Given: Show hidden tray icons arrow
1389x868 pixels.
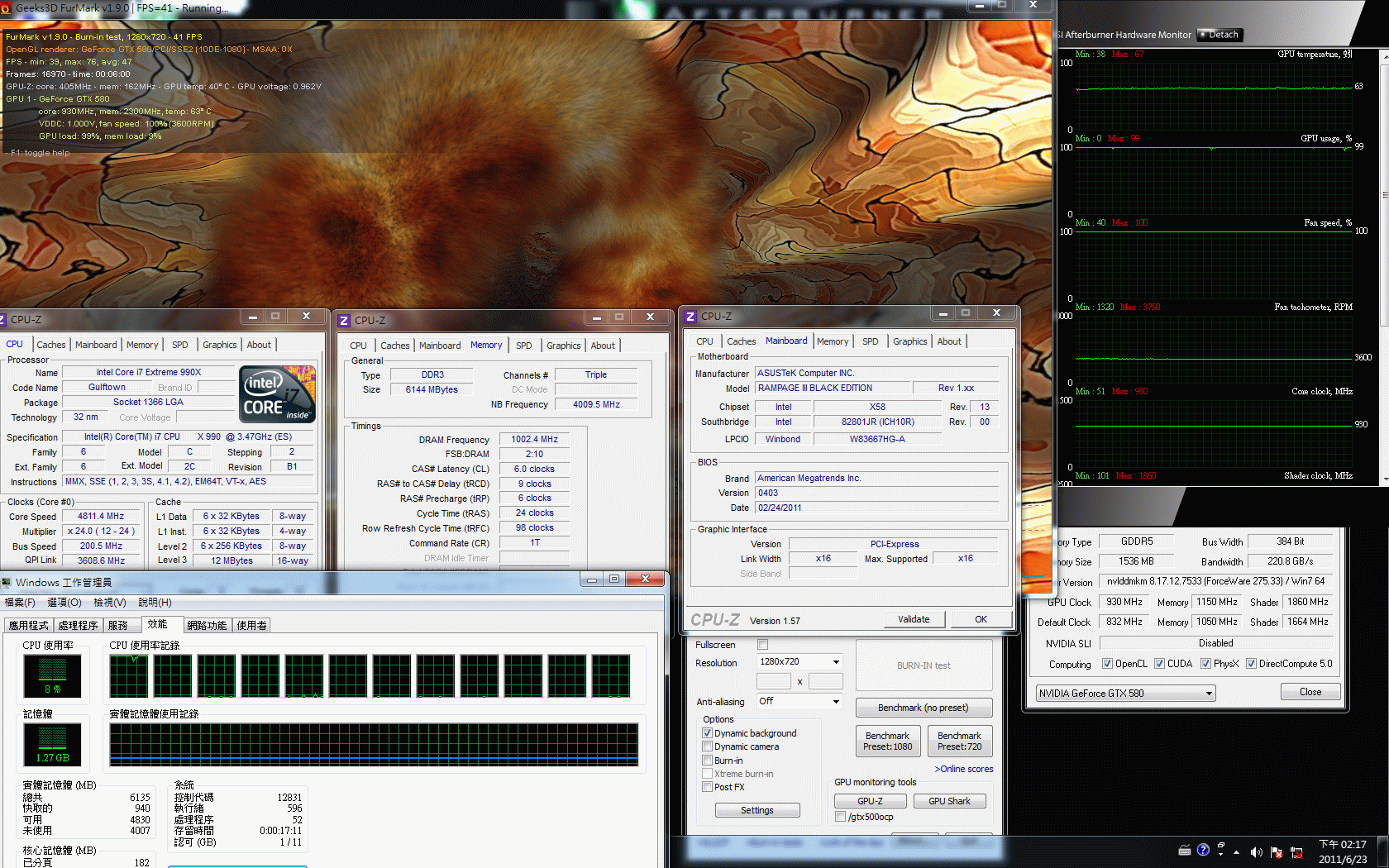Looking at the screenshot, I should [x=1237, y=851].
